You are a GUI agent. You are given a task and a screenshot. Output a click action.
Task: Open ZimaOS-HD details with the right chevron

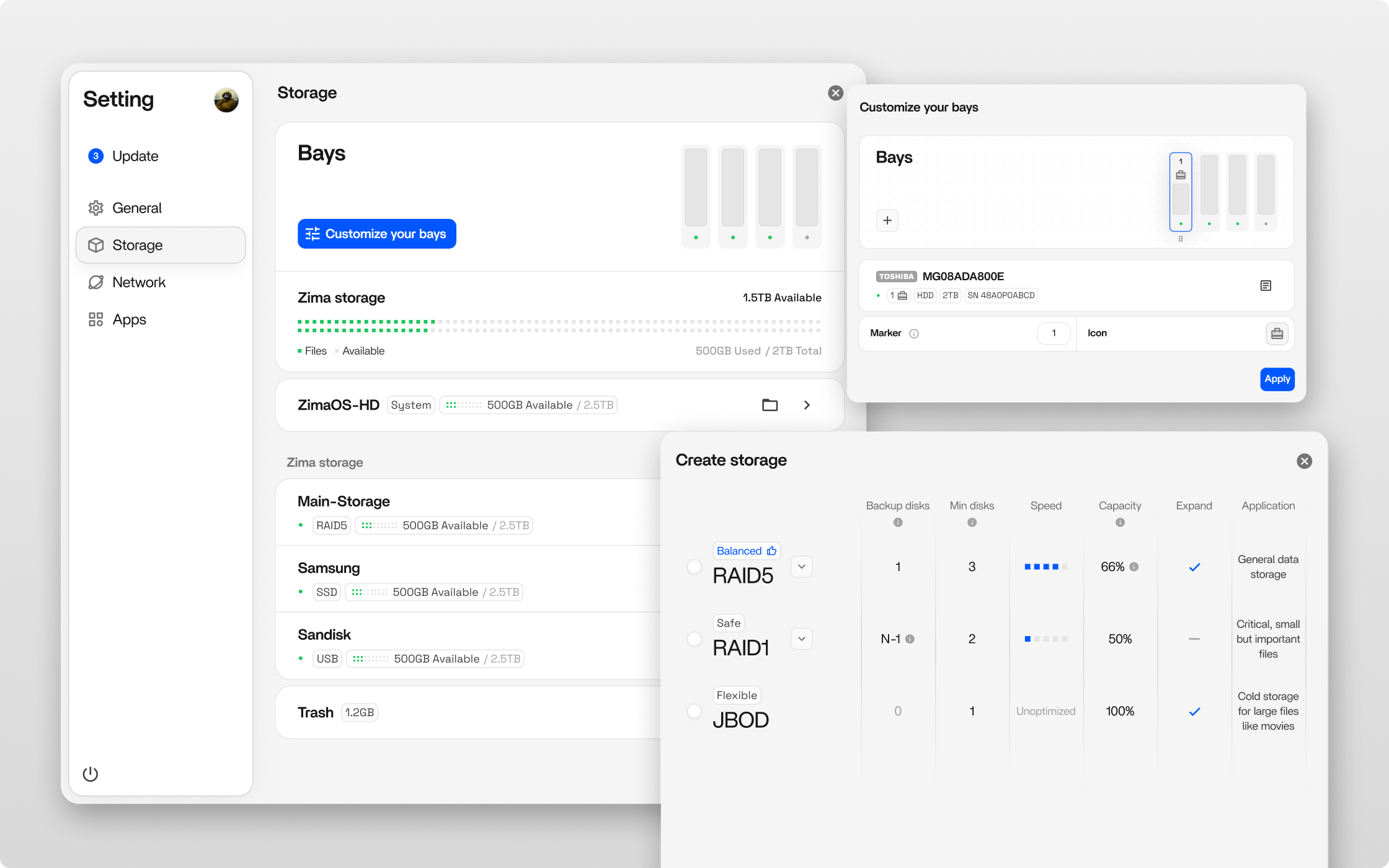click(807, 405)
